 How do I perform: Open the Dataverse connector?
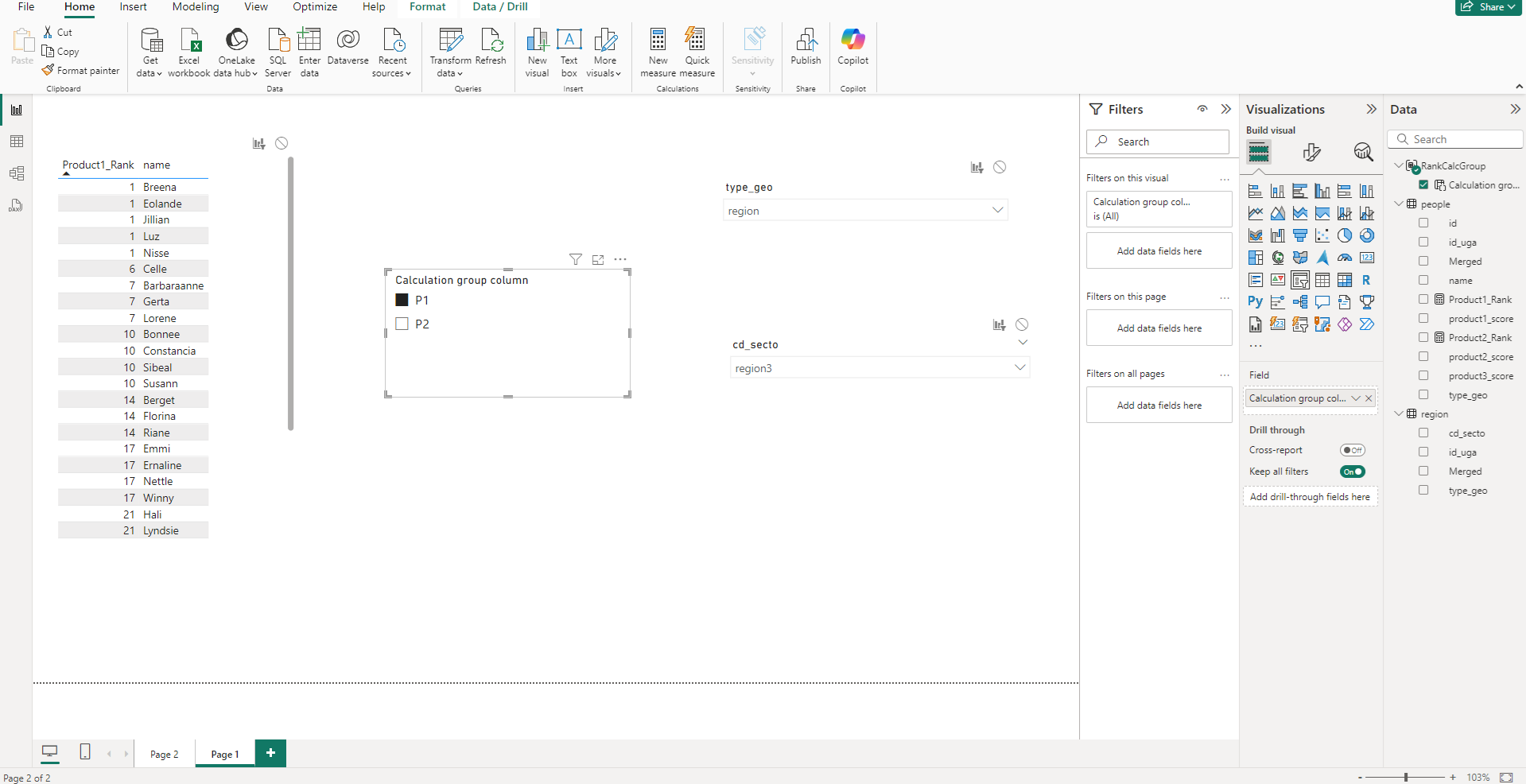click(348, 48)
